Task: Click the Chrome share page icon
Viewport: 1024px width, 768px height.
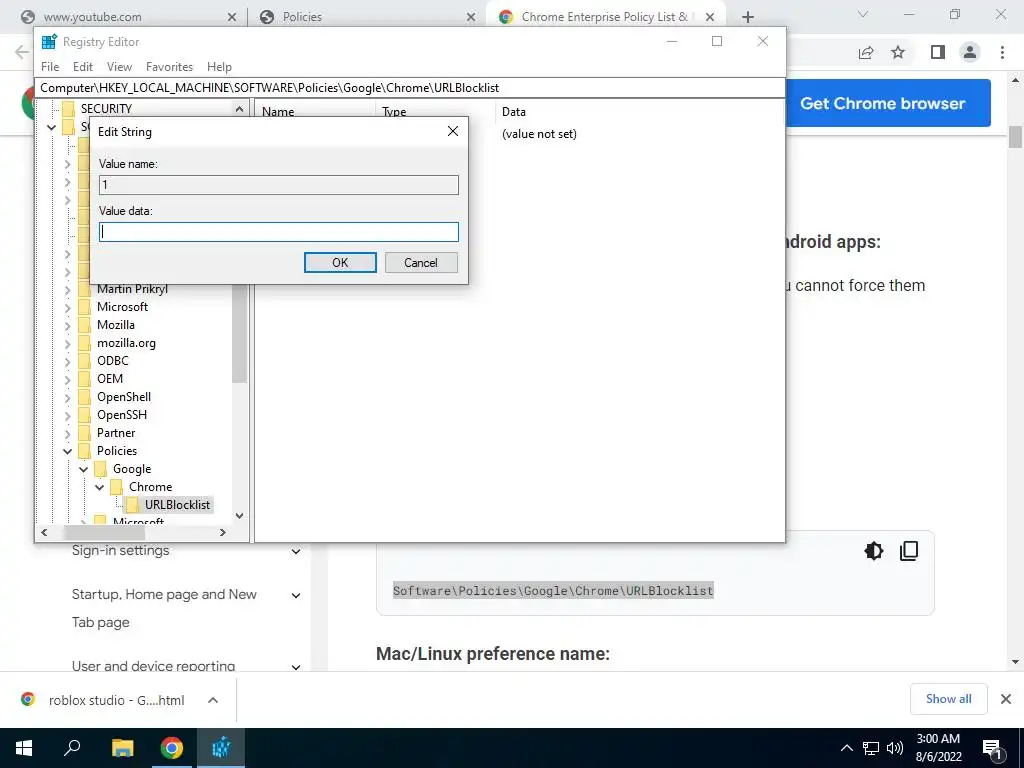Action: tap(866, 52)
